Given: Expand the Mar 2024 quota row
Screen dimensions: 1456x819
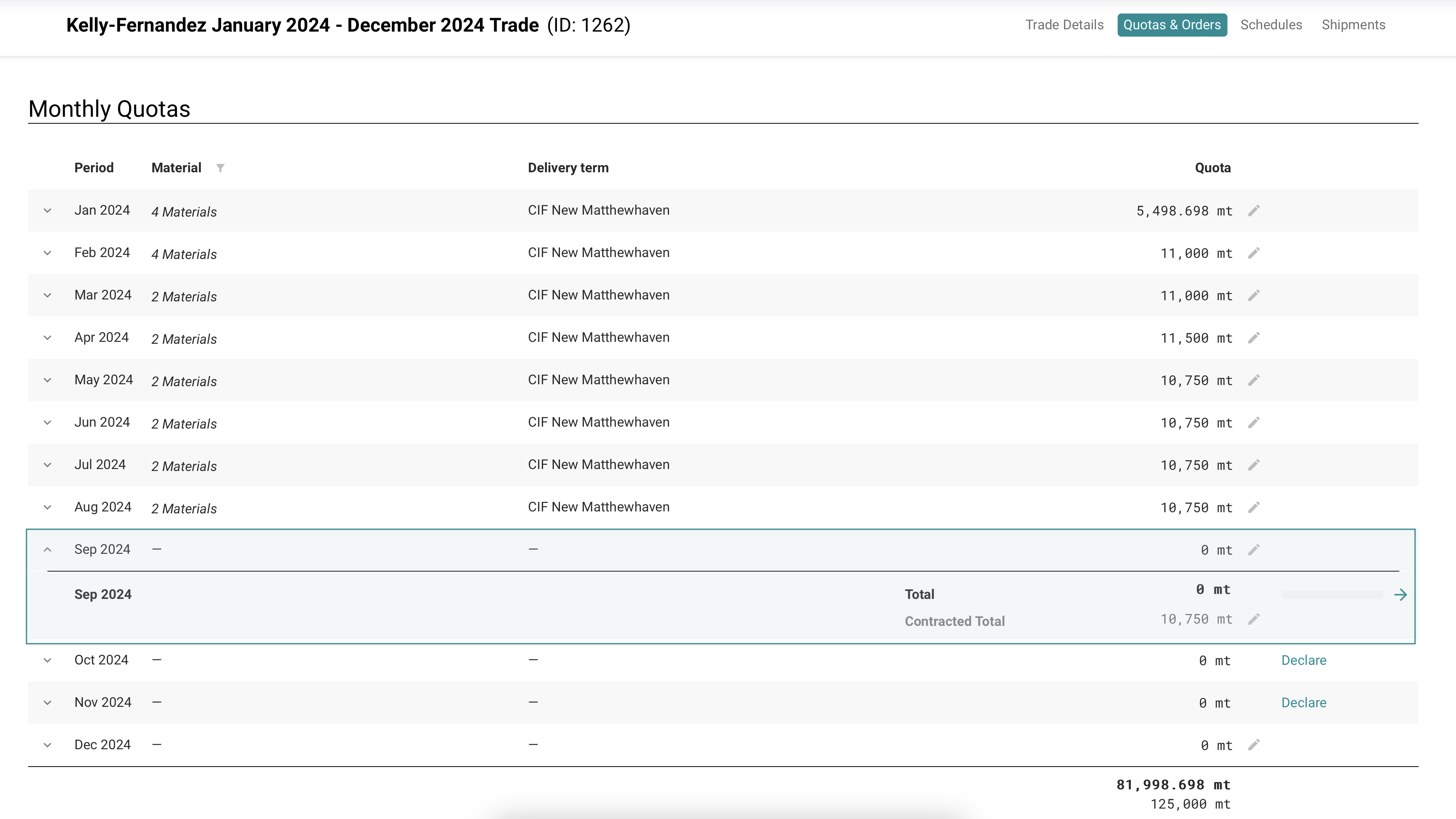Looking at the screenshot, I should pyautogui.click(x=47, y=296).
